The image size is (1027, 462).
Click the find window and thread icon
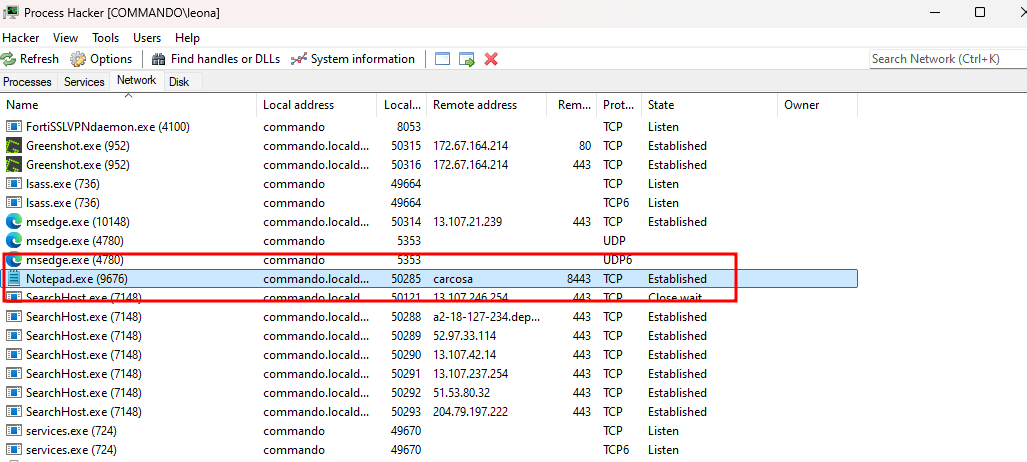point(467,59)
